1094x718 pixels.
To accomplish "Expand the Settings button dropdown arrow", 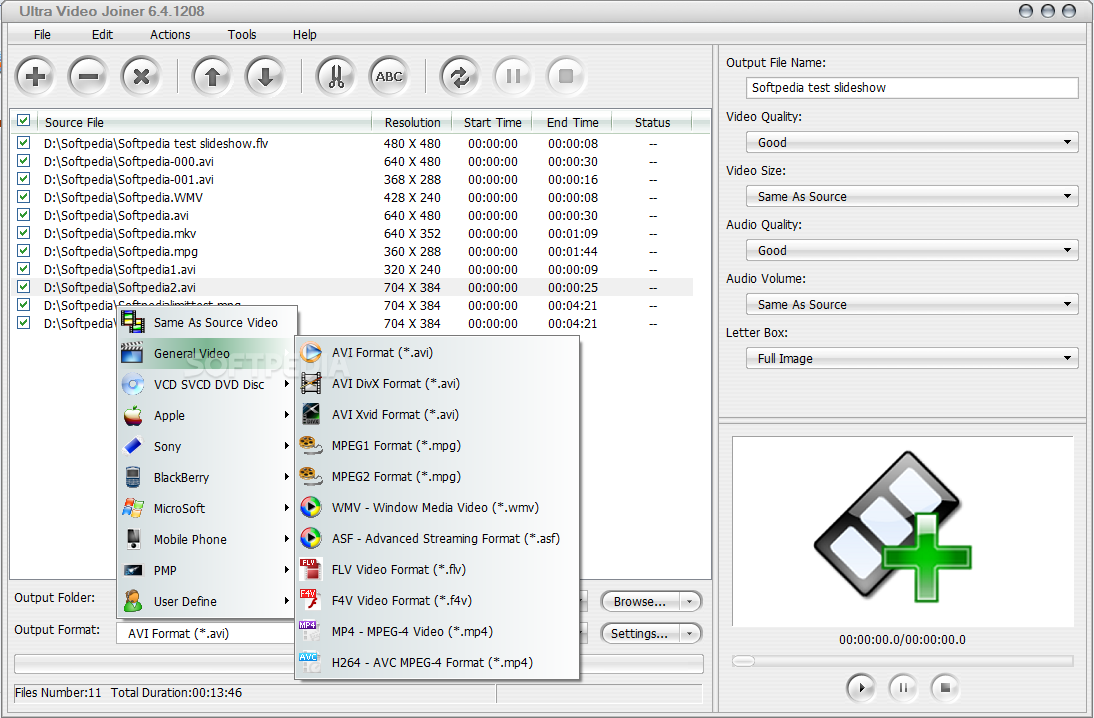I will coord(689,634).
